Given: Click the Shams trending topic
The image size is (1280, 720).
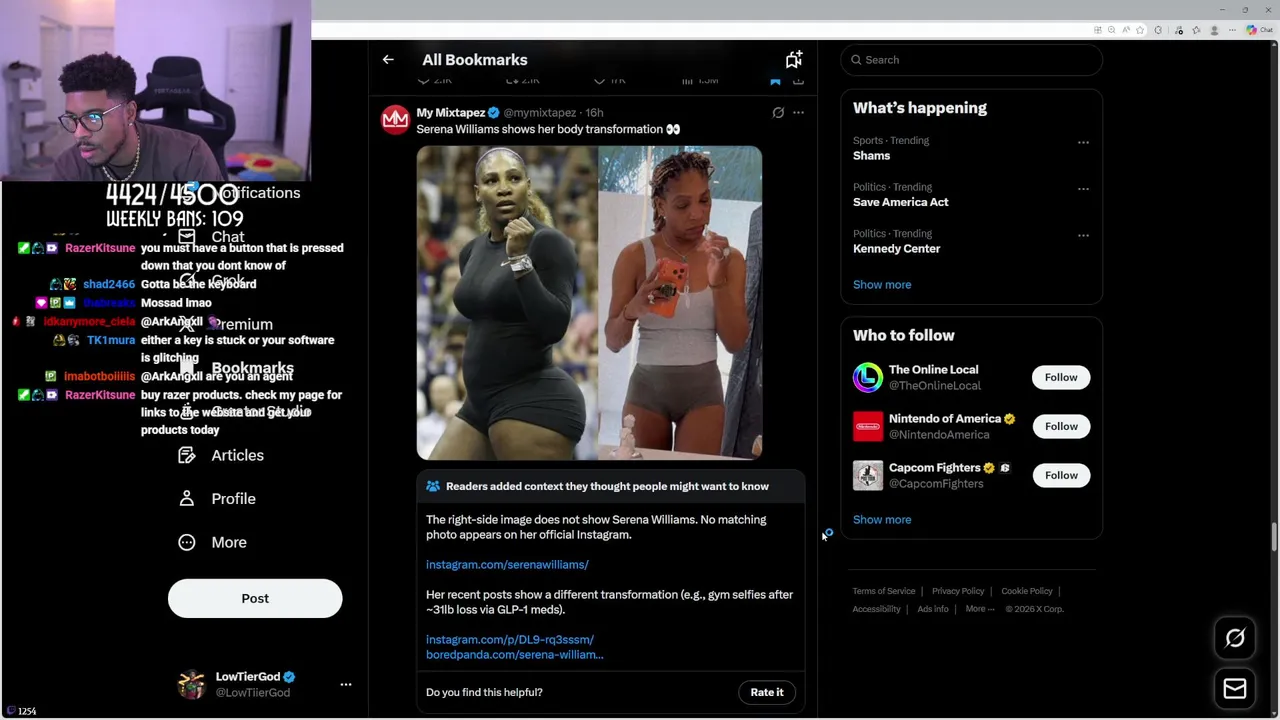Looking at the screenshot, I should pos(871,156).
